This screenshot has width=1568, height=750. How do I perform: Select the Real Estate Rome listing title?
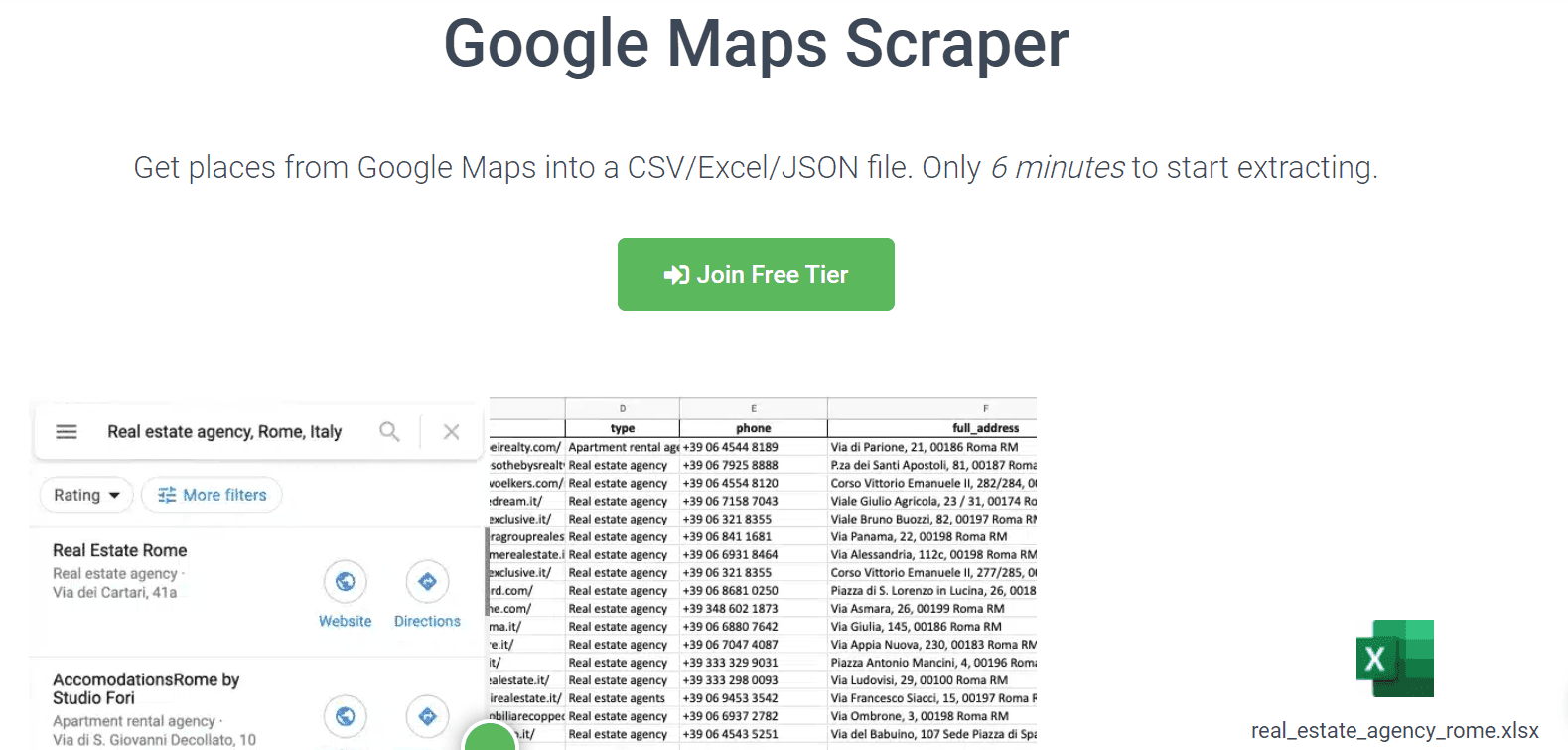pos(120,550)
